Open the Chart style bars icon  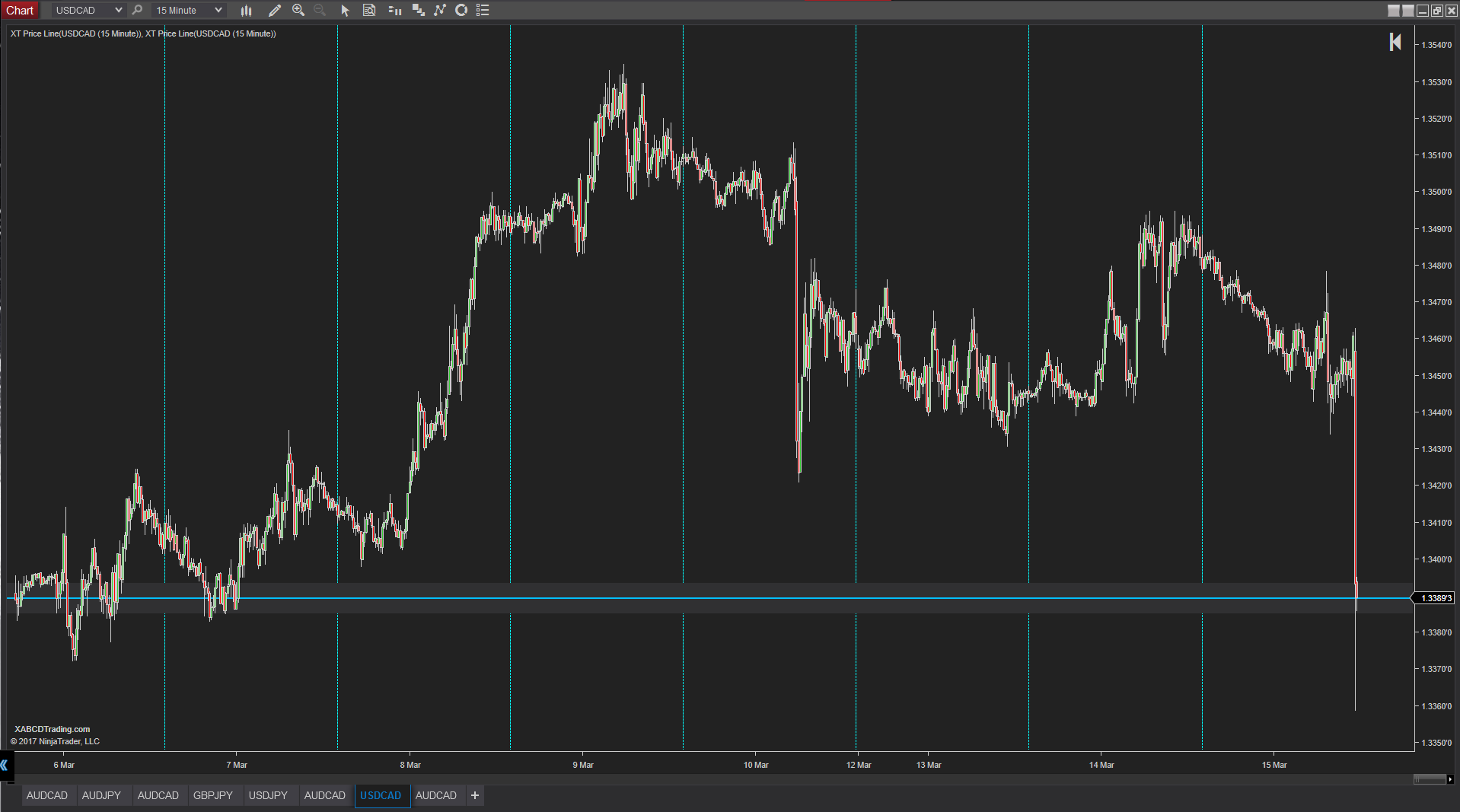click(246, 10)
